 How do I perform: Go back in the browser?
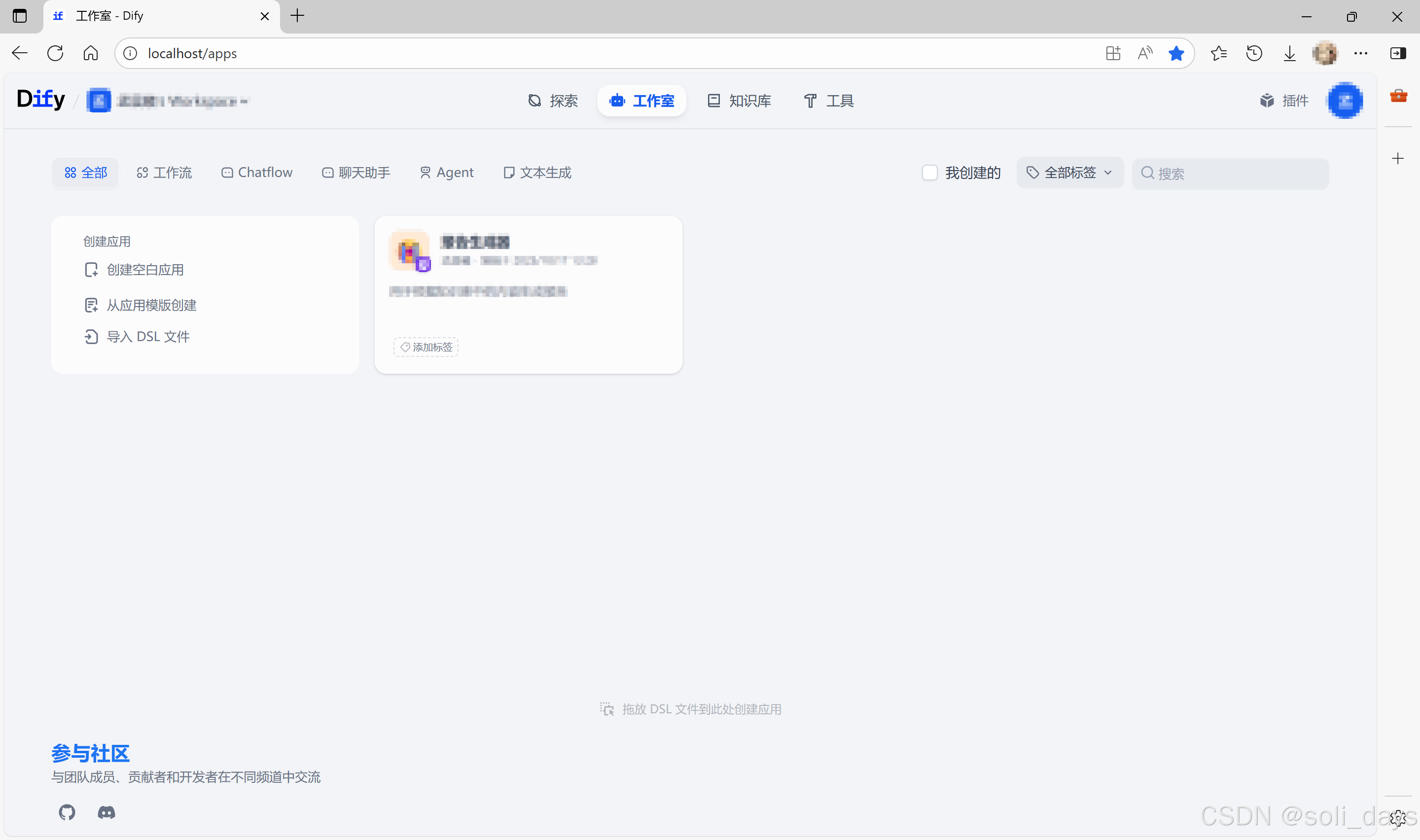tap(20, 53)
